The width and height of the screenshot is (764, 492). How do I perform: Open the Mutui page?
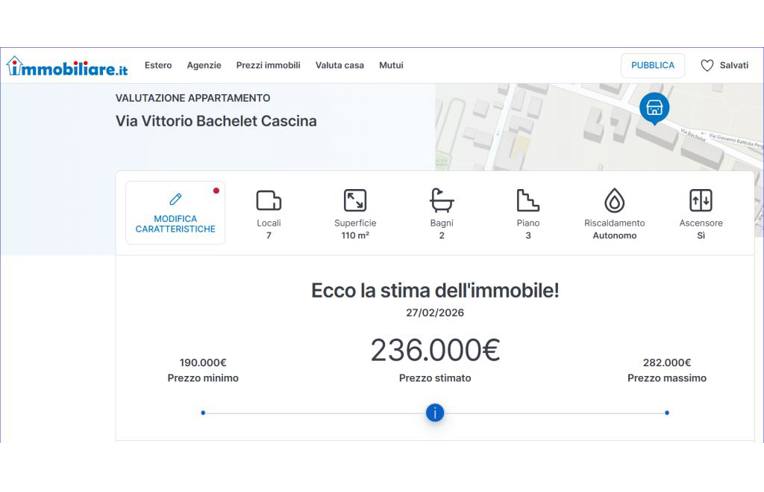click(x=391, y=65)
